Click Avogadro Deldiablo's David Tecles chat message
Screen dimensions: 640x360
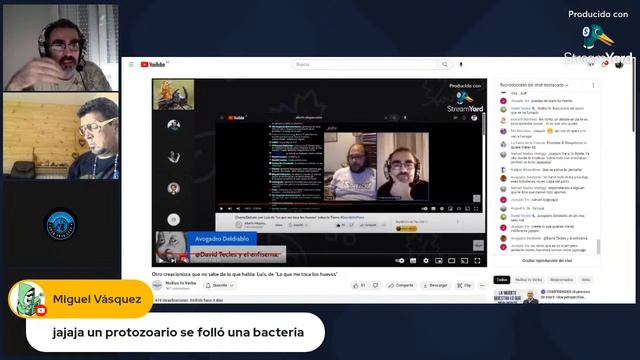tap(545, 238)
